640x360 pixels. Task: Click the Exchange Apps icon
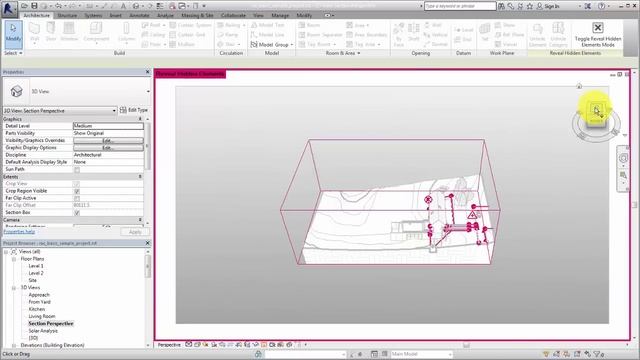tap(588, 6)
